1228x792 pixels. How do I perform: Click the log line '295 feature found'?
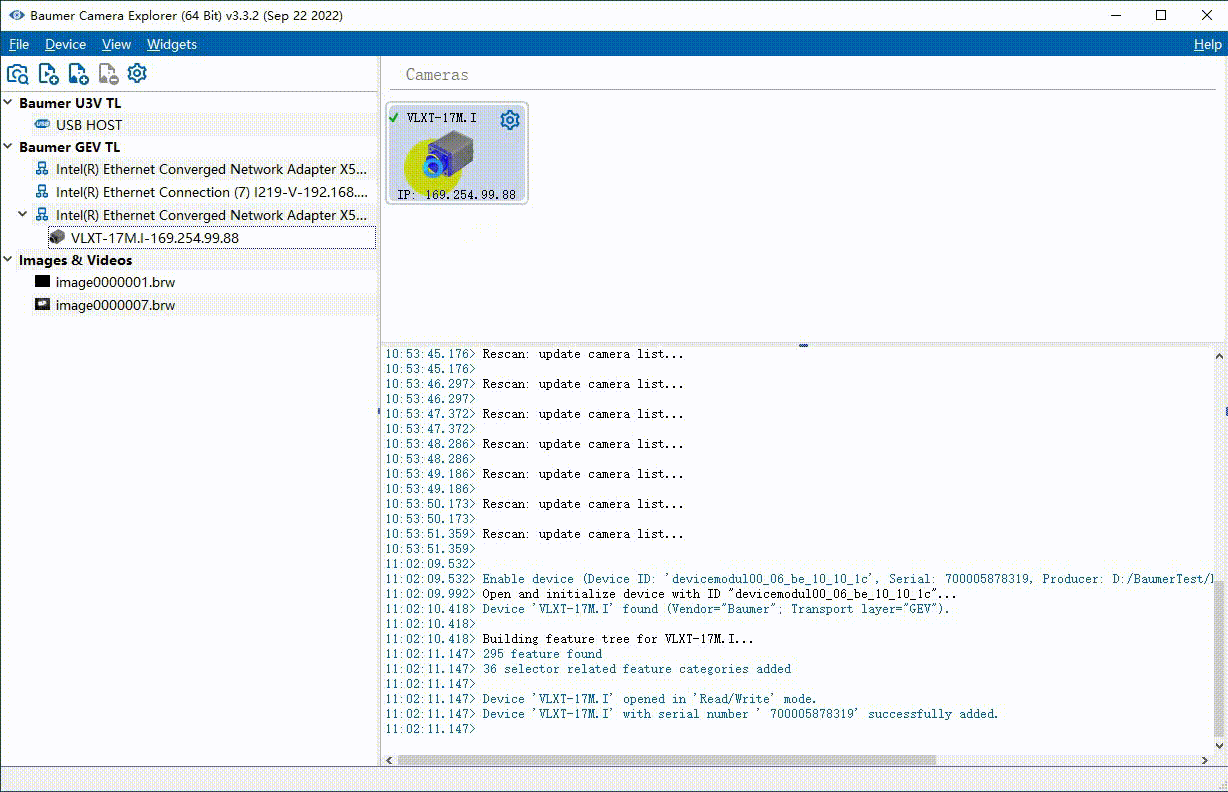pyautogui.click(x=543, y=654)
